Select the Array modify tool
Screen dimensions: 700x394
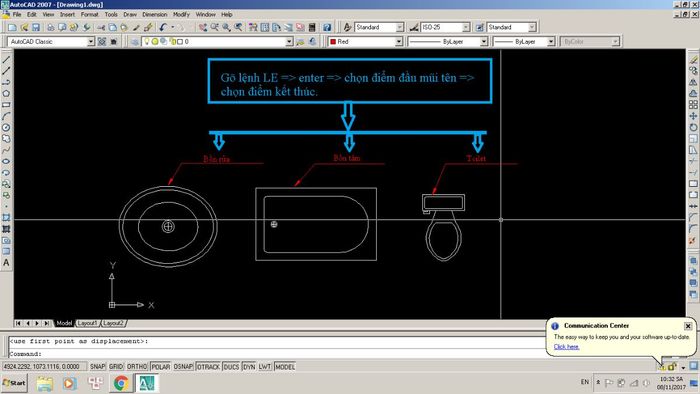point(693,105)
